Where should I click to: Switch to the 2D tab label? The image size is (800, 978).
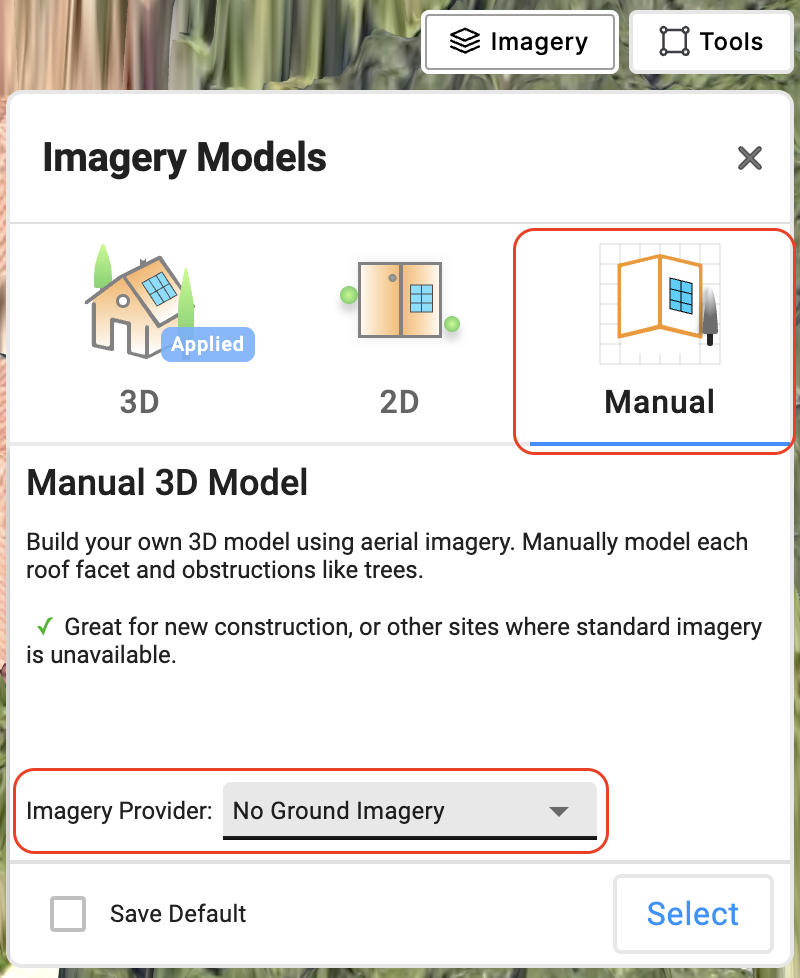coord(399,402)
